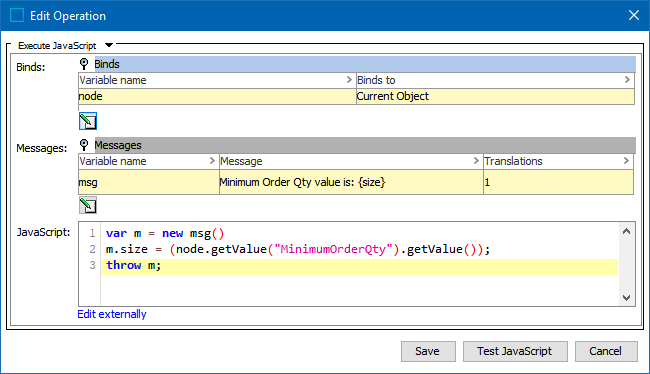Select the Current Object binds cell

tap(495, 96)
